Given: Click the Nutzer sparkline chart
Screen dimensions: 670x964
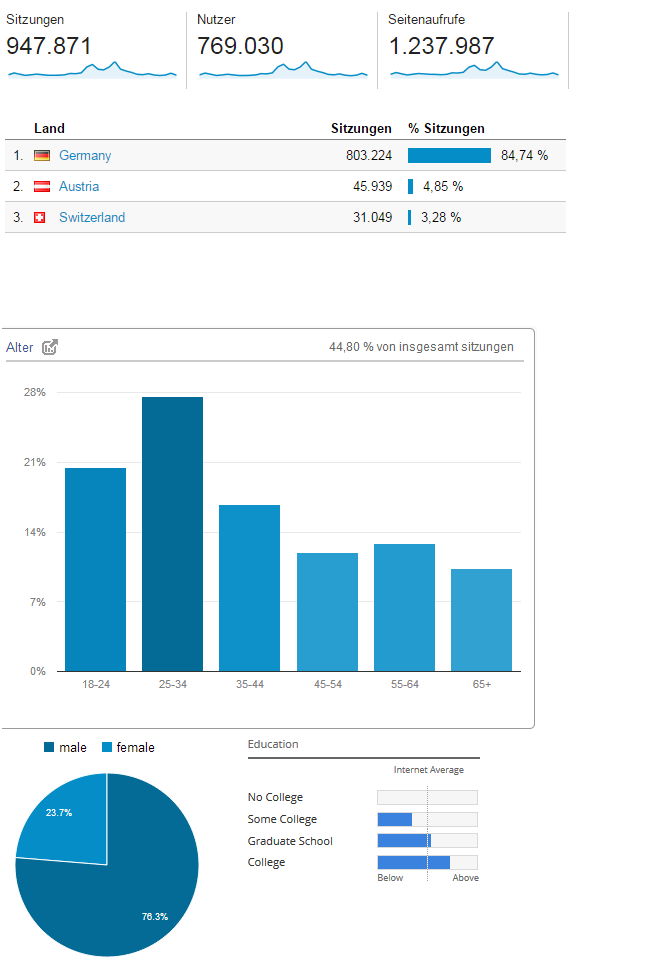Looking at the screenshot, I should [283, 70].
